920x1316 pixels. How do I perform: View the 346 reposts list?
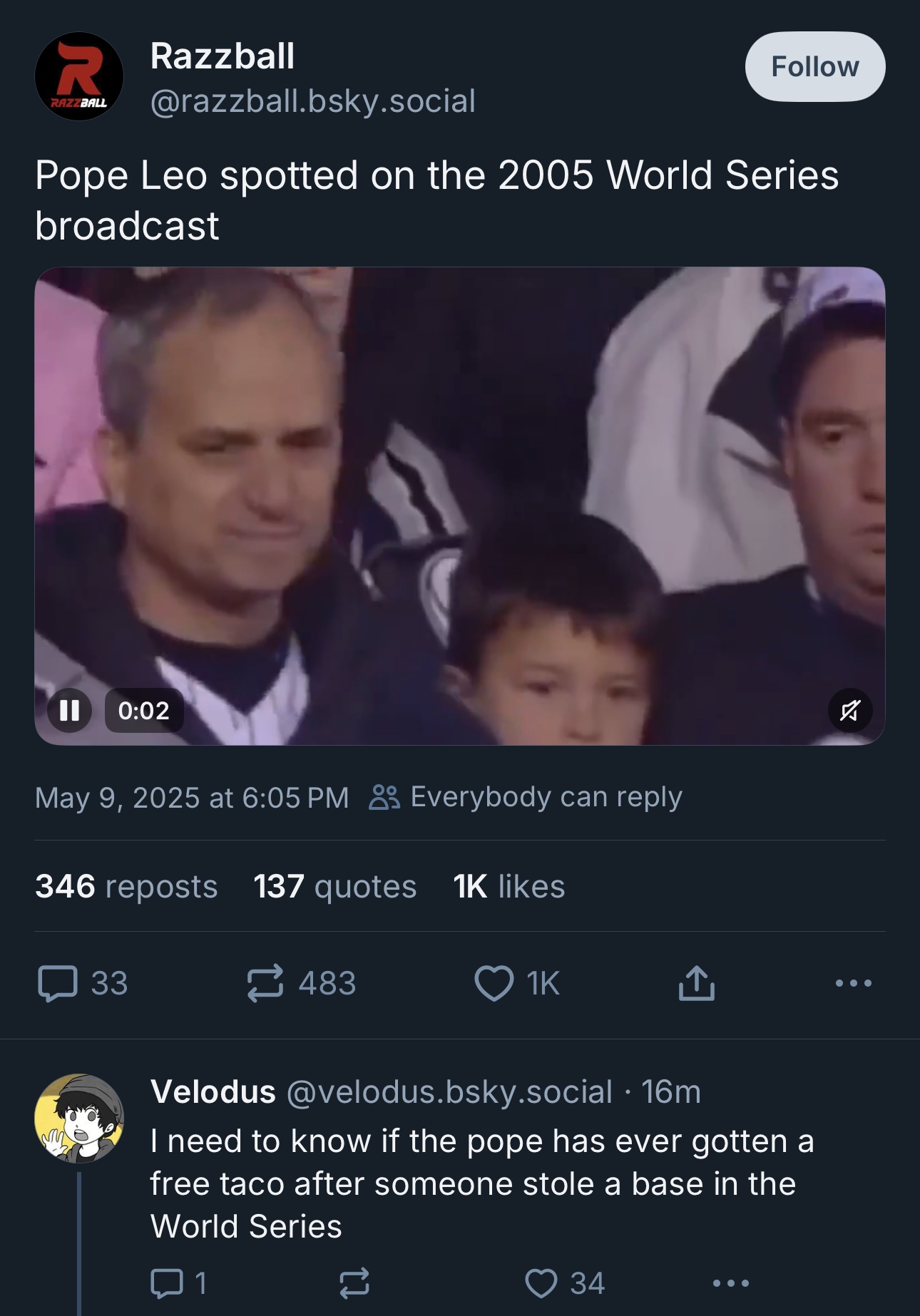(x=126, y=886)
